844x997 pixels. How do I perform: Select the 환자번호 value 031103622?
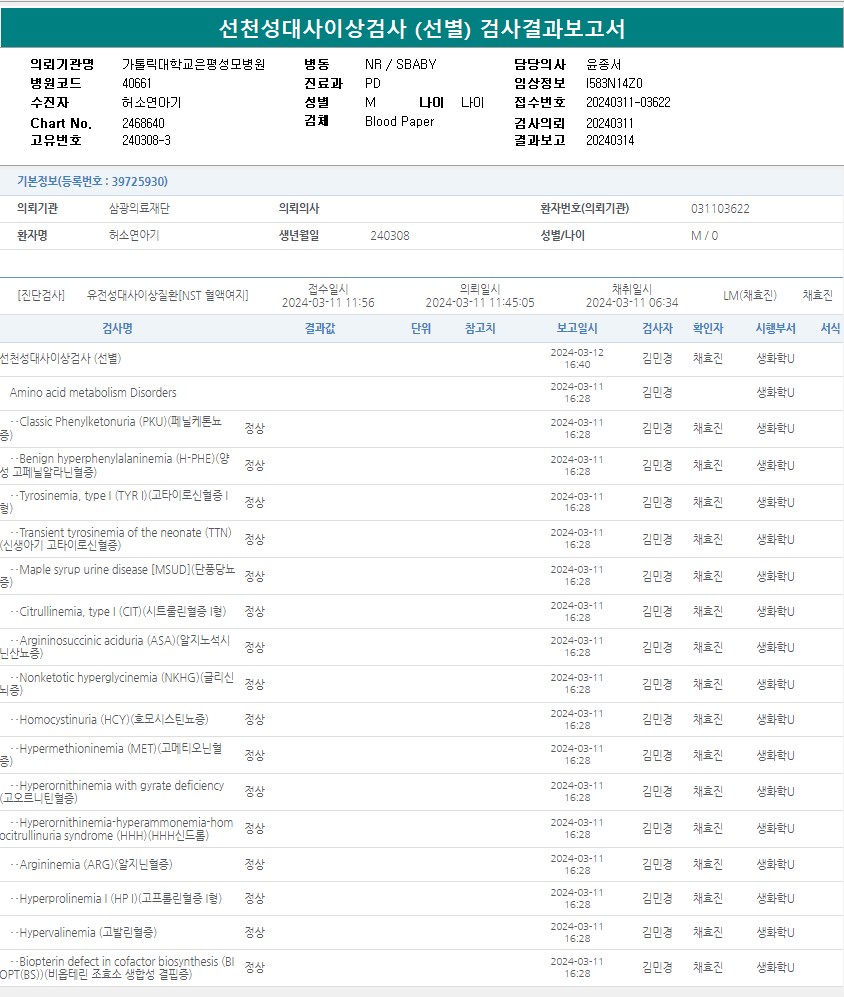click(720, 209)
